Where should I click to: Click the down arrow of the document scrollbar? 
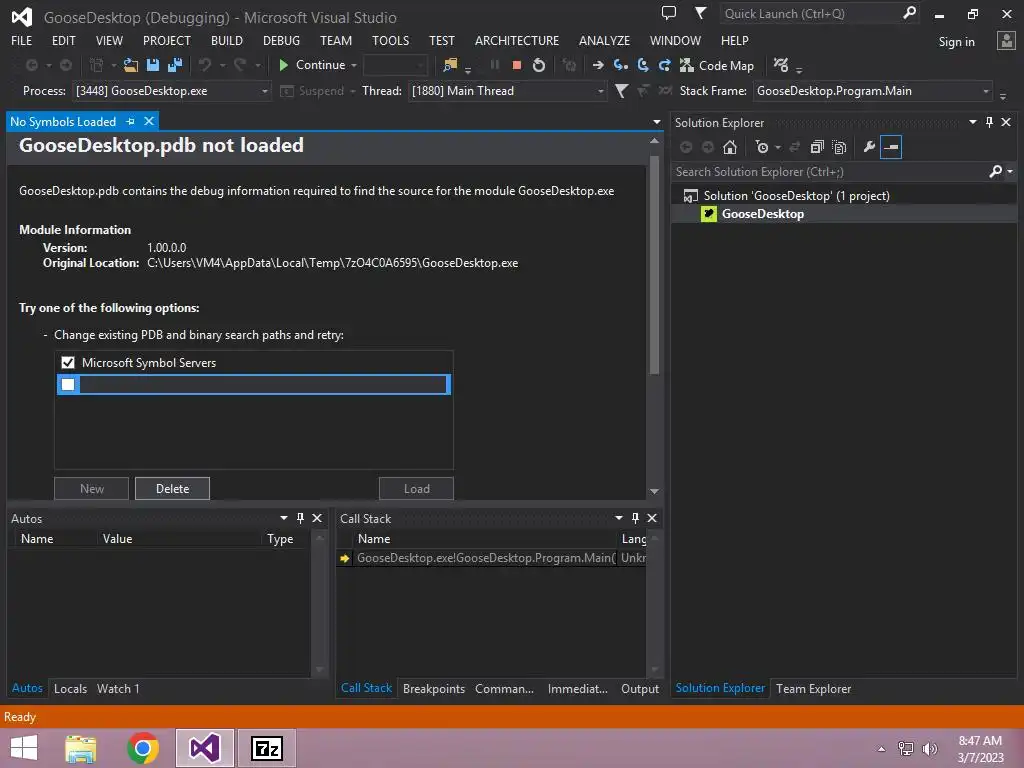(654, 491)
